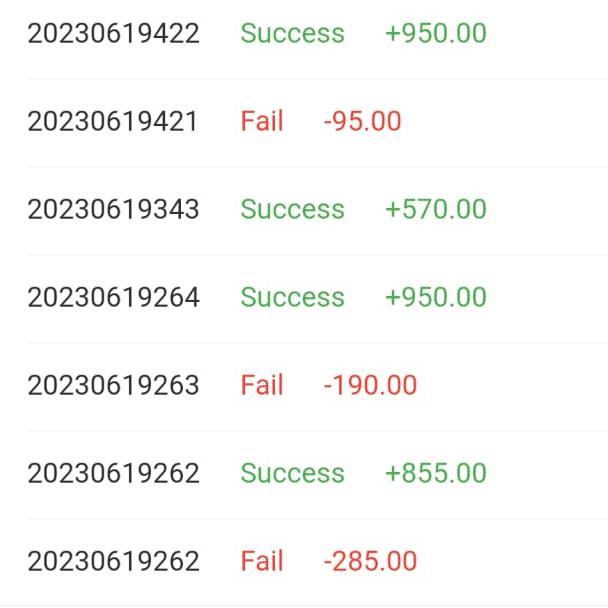Click Success status for period 20230619422
Viewport: 608px width, 608px height.
coord(292,33)
